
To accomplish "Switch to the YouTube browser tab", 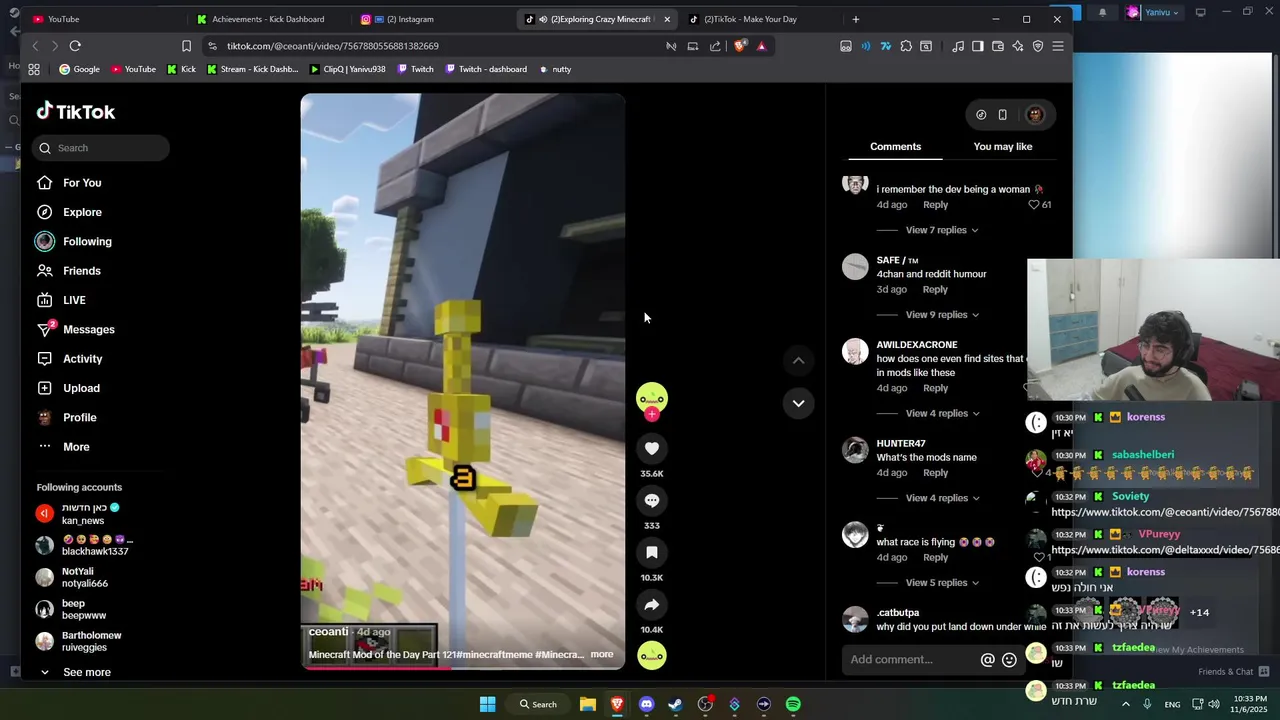I will [x=63, y=19].
